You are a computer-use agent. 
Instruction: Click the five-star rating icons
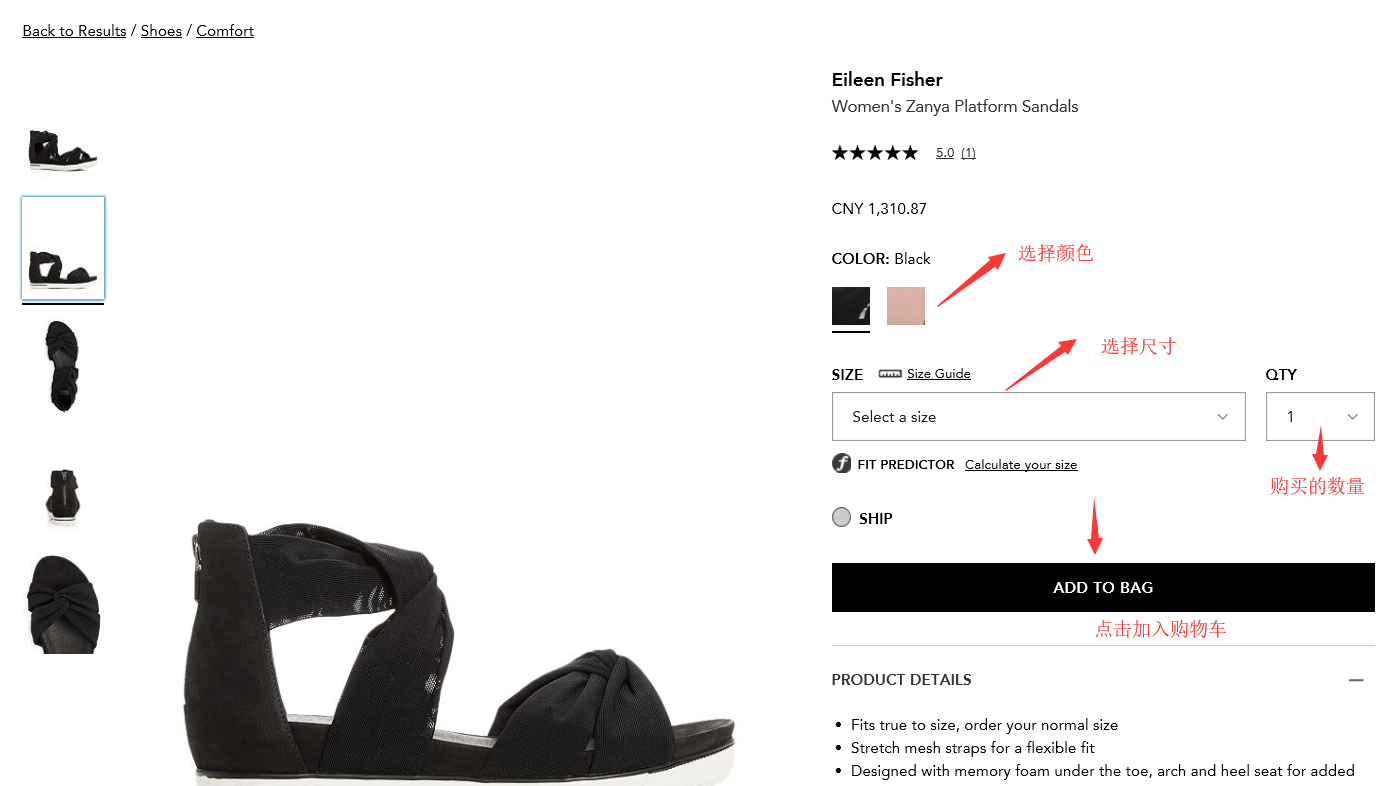coord(874,153)
